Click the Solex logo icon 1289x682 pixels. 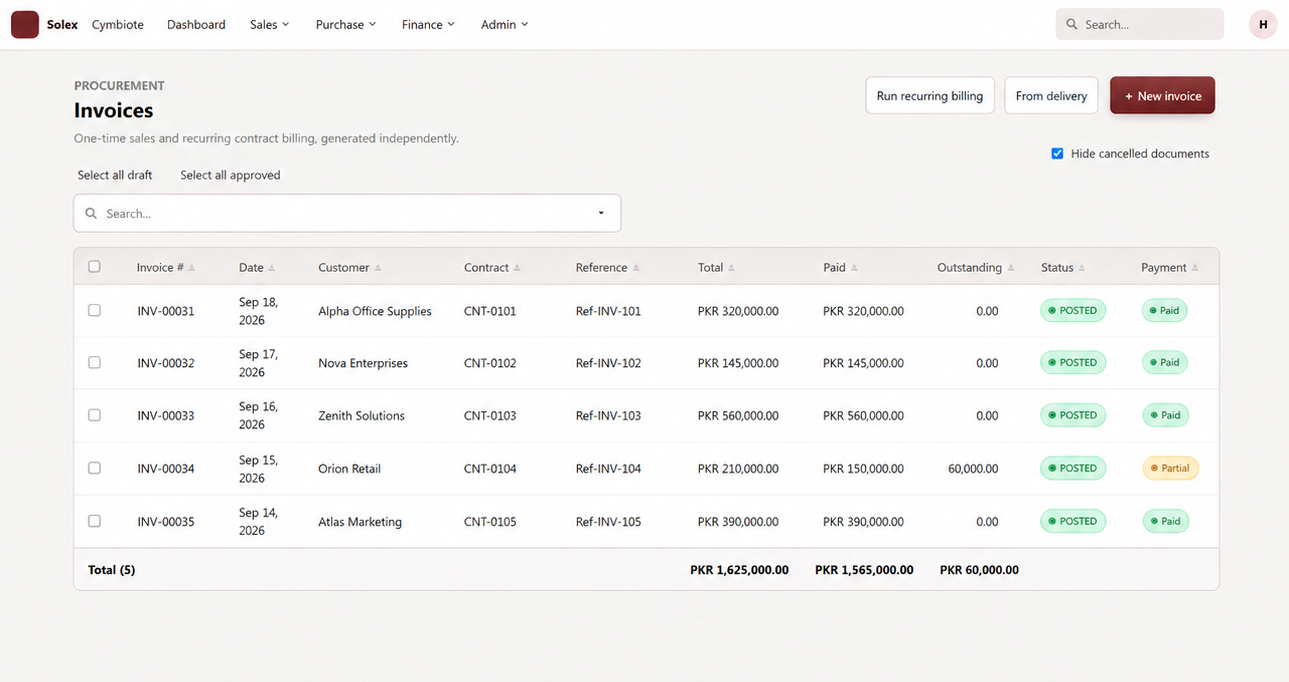[25, 24]
